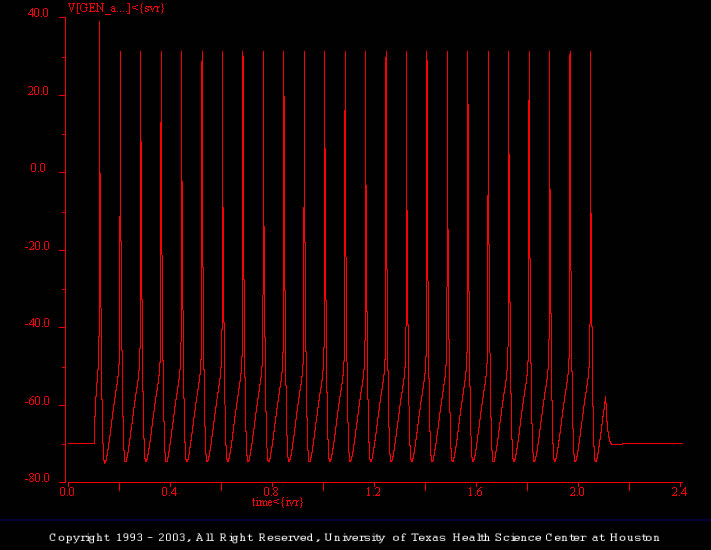This screenshot has height=550, width=711.
Task: Click the 0.4 x-axis tick label
Action: [169, 492]
